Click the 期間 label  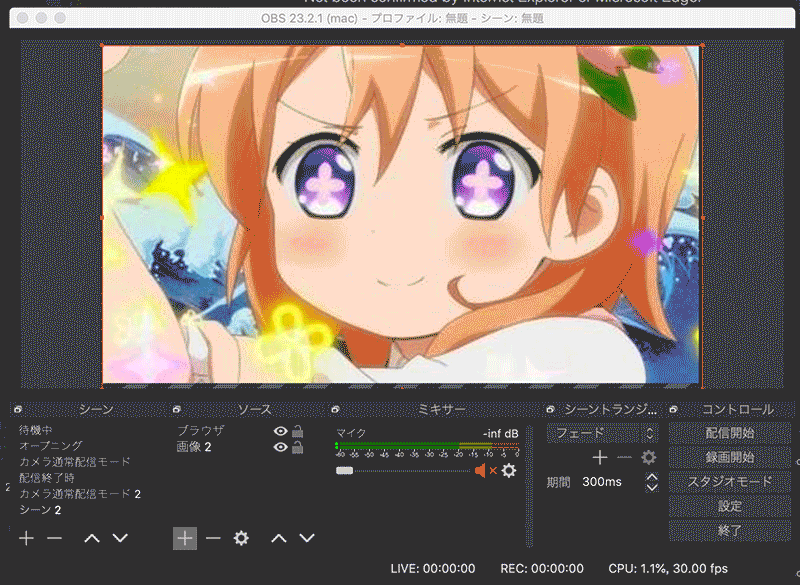558,482
